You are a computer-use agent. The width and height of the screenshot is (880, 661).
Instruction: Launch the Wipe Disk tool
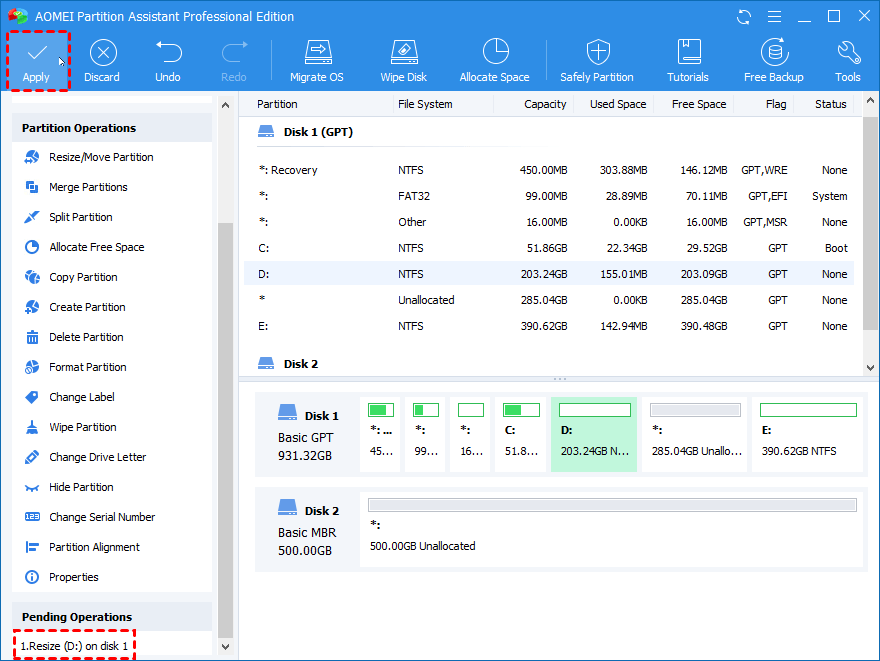tap(403, 60)
